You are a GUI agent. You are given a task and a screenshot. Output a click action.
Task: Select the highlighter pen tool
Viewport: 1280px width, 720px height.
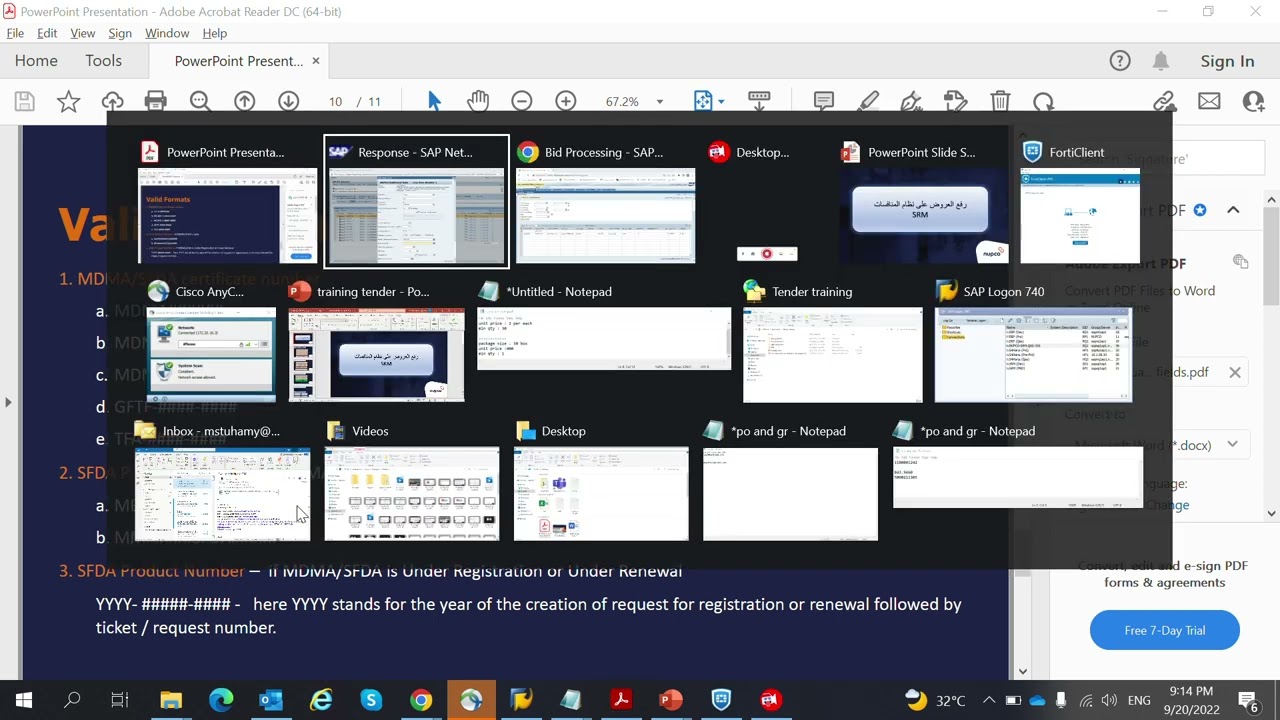click(868, 101)
